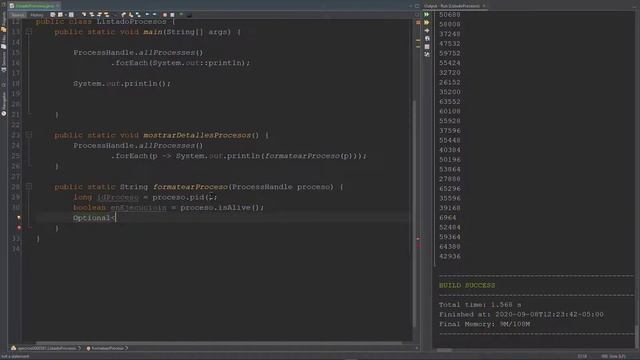This screenshot has width=640, height=360.
Task: Click the enEjecucion variable on line 30
Action: coord(138,207)
